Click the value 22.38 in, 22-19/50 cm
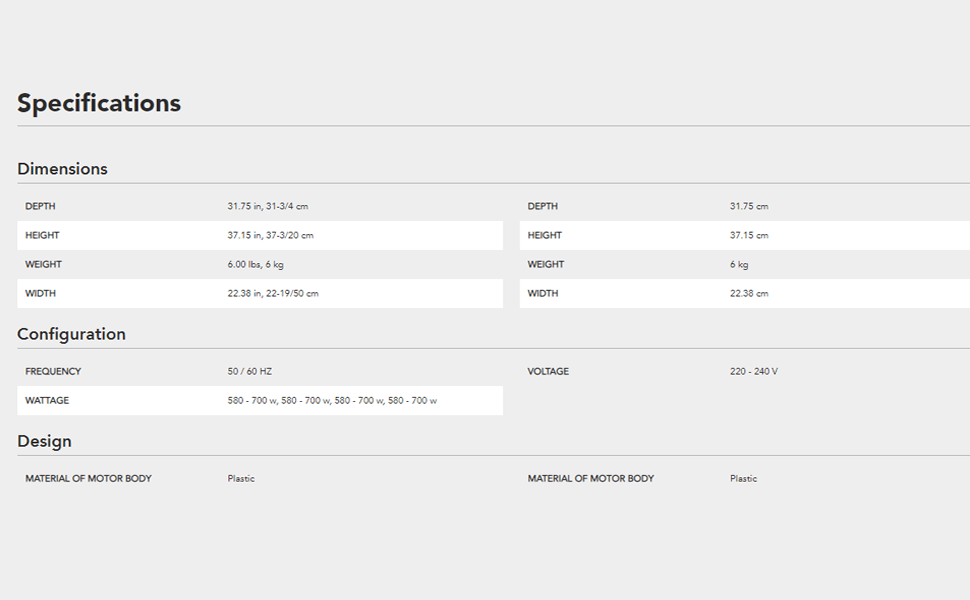970x600 pixels. pos(273,293)
